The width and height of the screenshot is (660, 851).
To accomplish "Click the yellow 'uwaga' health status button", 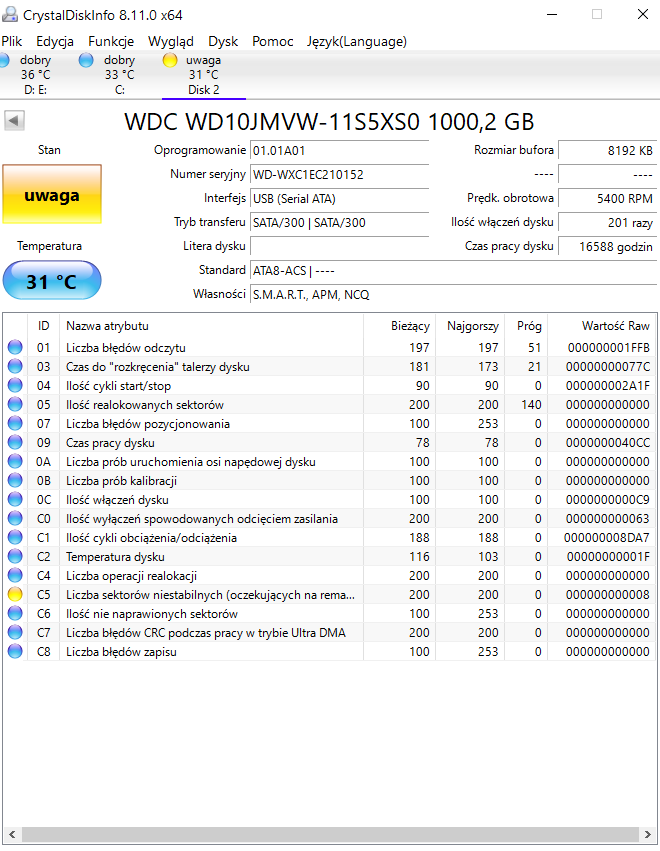I will (x=52, y=194).
